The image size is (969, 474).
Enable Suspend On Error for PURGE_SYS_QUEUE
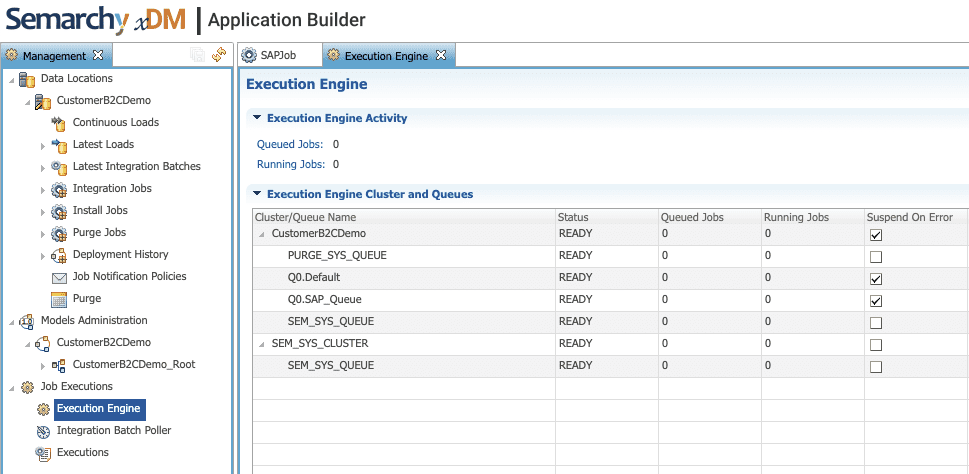click(x=876, y=256)
